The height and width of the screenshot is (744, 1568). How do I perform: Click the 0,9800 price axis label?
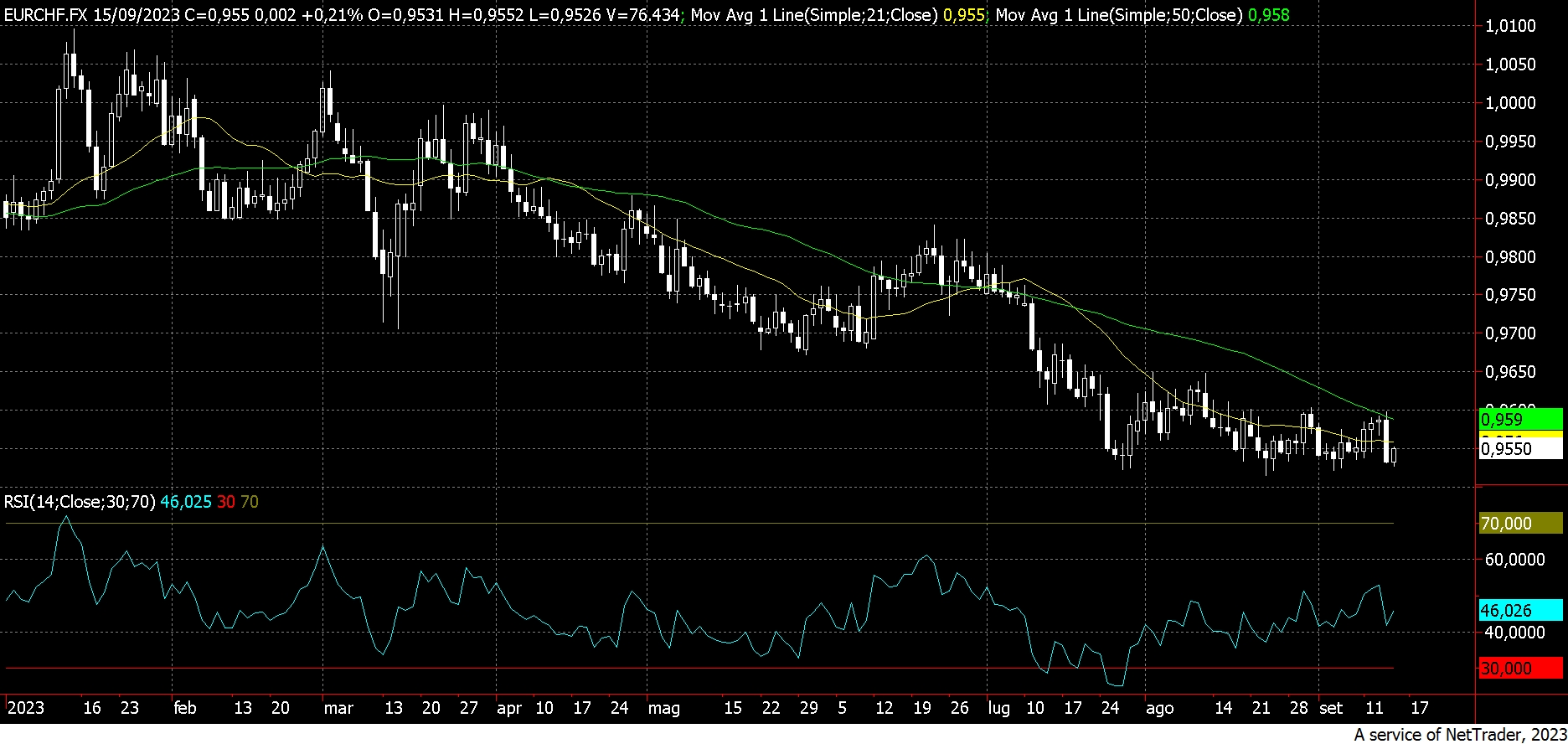point(1510,257)
